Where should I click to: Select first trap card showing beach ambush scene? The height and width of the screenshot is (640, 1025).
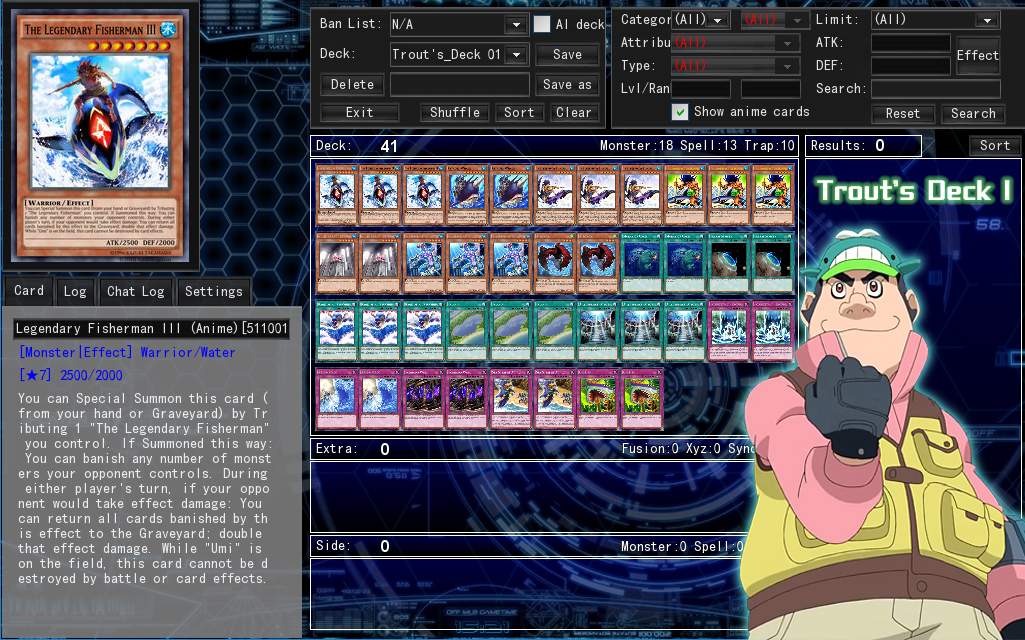[x=511, y=399]
